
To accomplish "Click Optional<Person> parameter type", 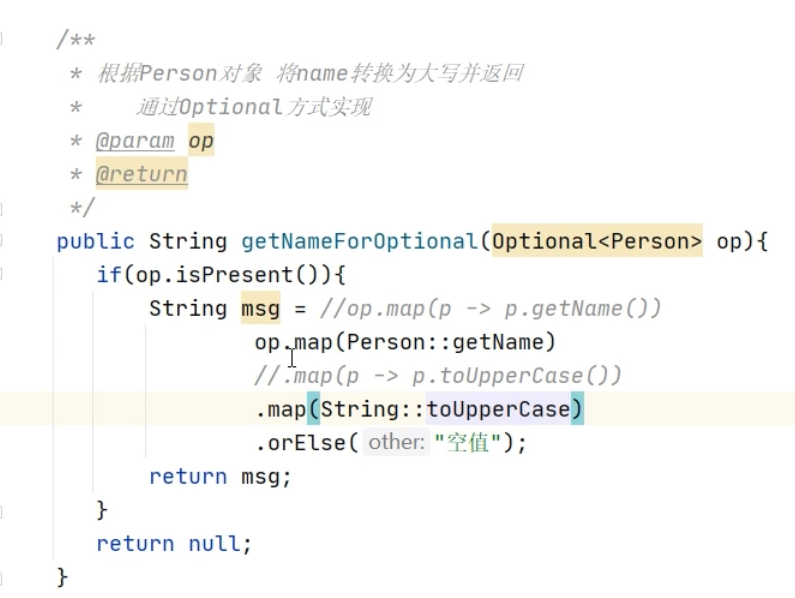I will click(597, 241).
